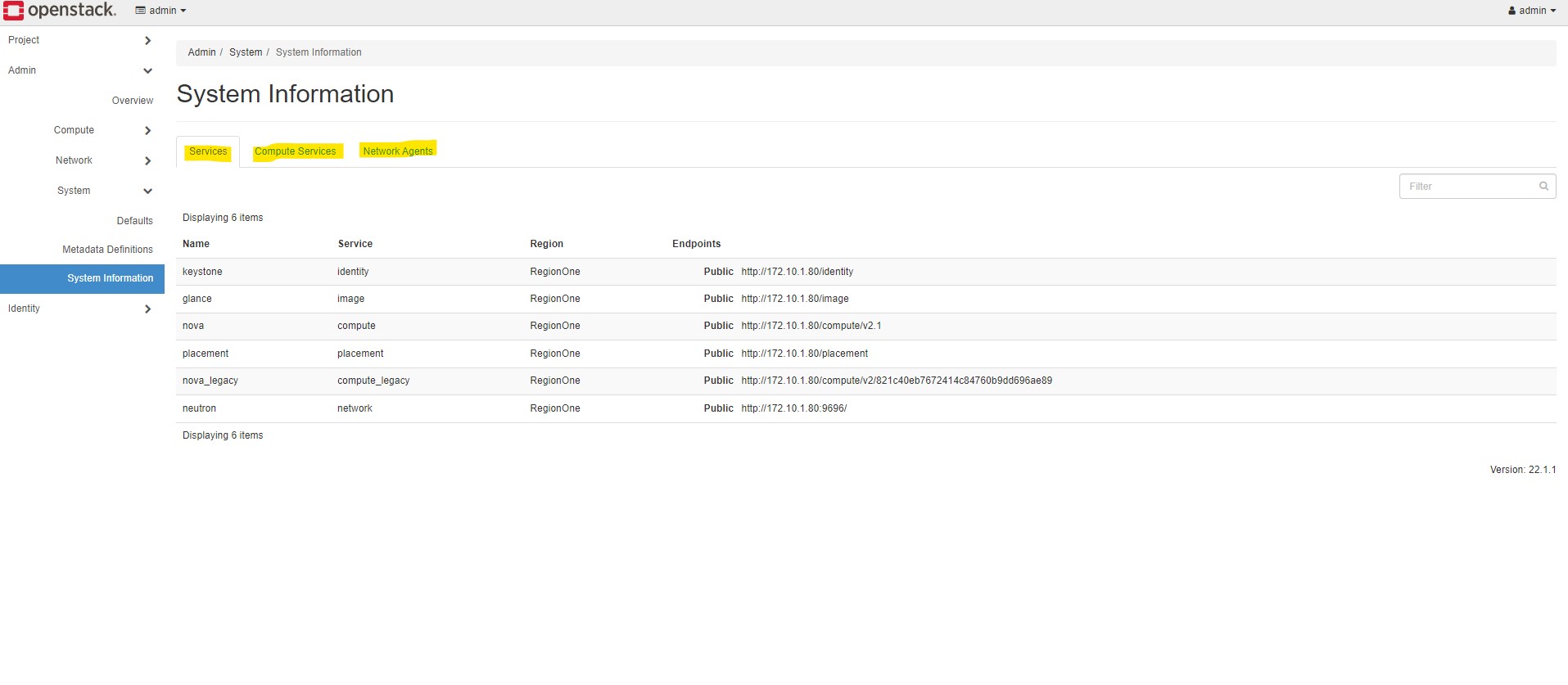Viewport: 1568px width, 685px height.
Task: Click RegionOne in the keystone row
Action: coord(555,272)
